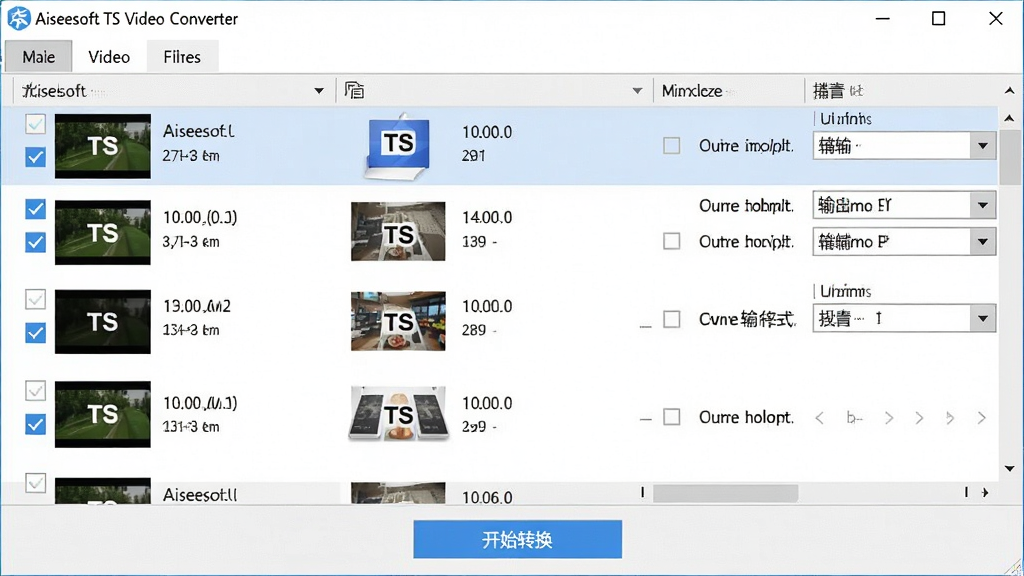
Task: Select the 14.00.0 duration text
Action: point(487,217)
